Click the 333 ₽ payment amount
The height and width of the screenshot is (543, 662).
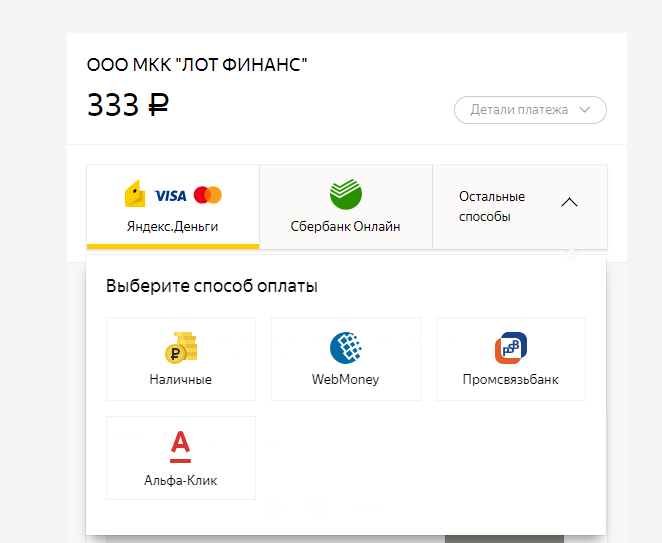click(x=128, y=105)
